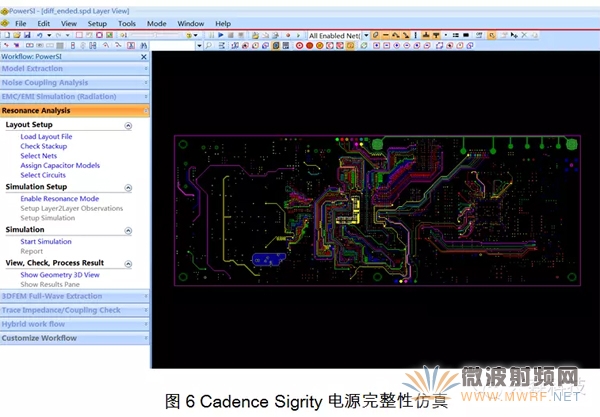Open the dropdown arrow next to Redo
600x417 pixels.
click(x=68, y=35)
